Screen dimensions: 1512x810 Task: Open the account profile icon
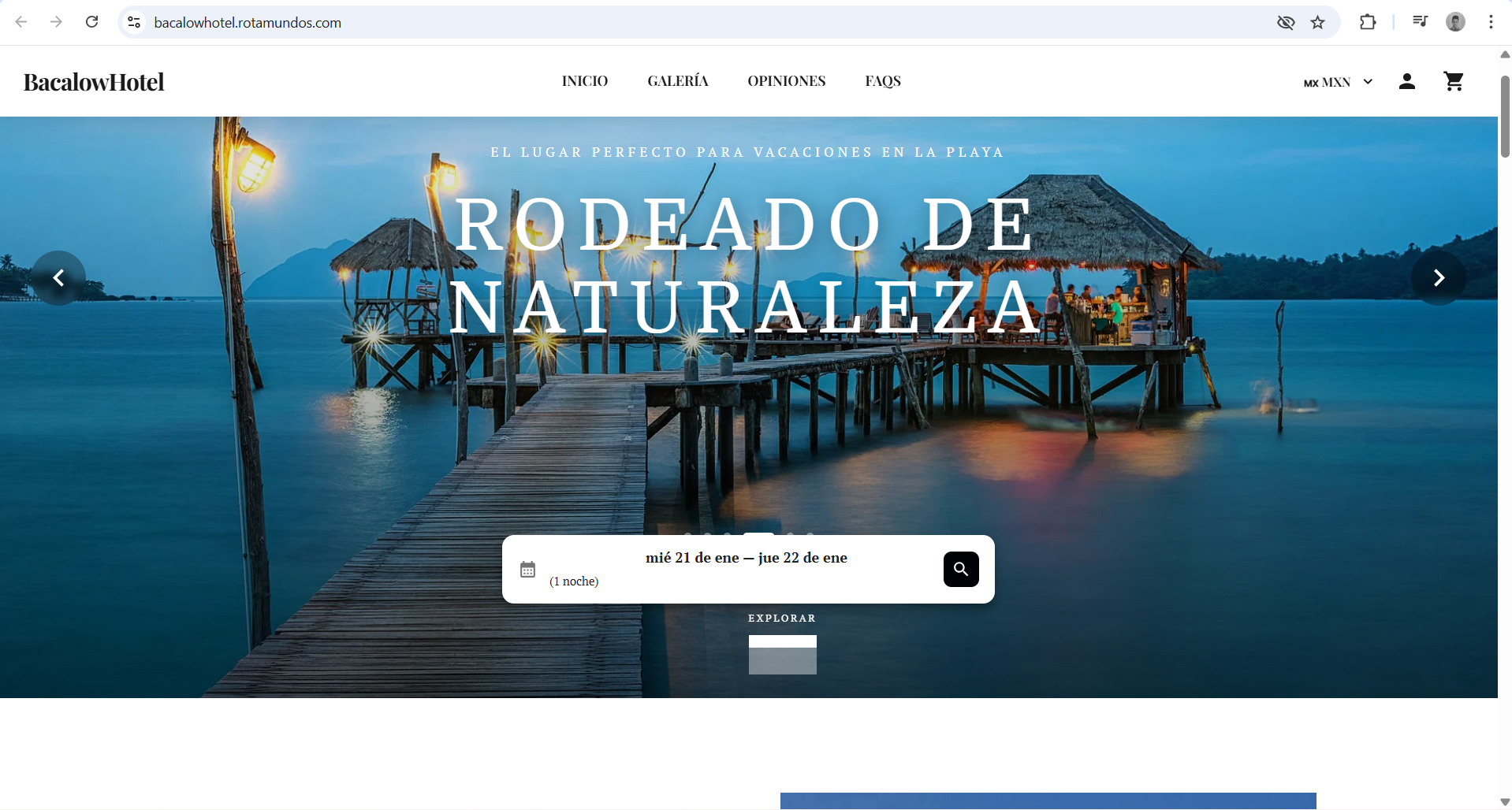[x=1407, y=81]
